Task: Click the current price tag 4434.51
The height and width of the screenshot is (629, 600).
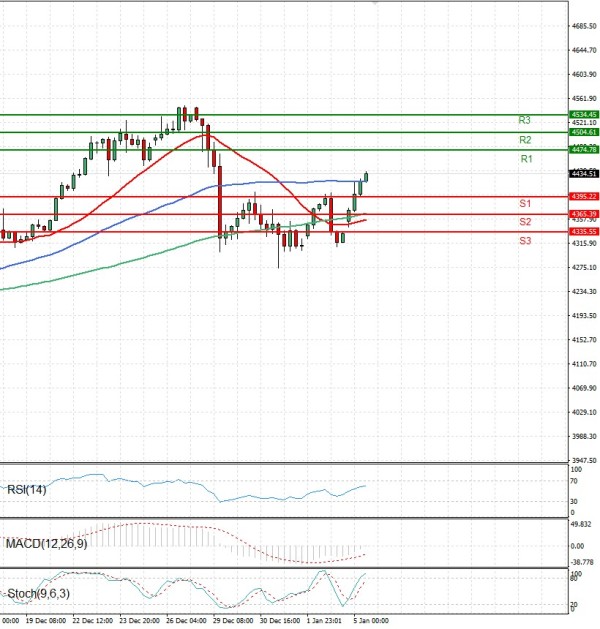Action: pos(584,173)
